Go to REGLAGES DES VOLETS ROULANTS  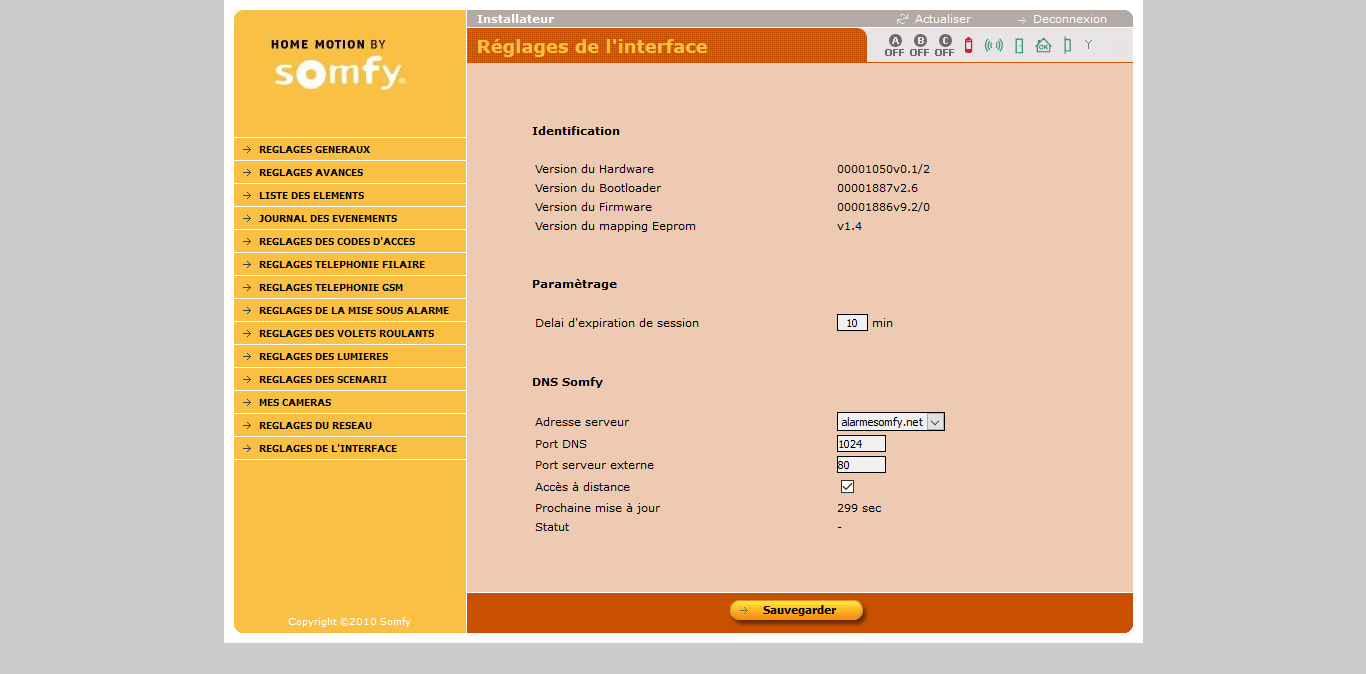pyautogui.click(x=350, y=333)
